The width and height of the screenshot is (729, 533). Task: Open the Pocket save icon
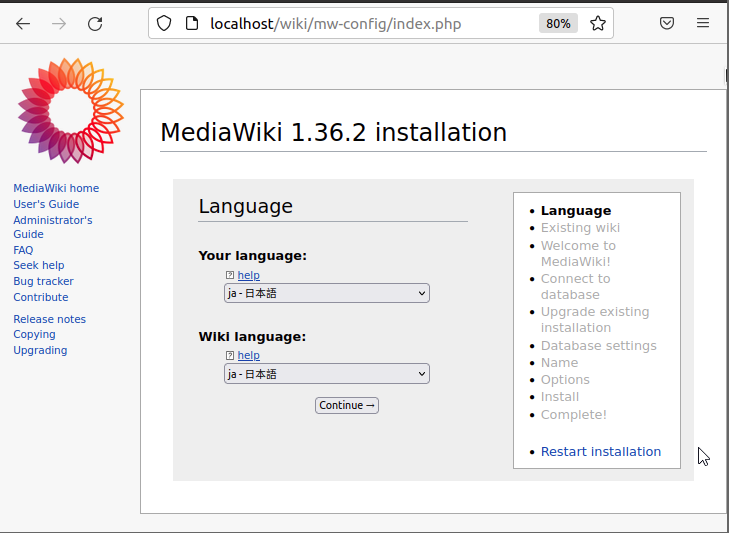click(667, 23)
